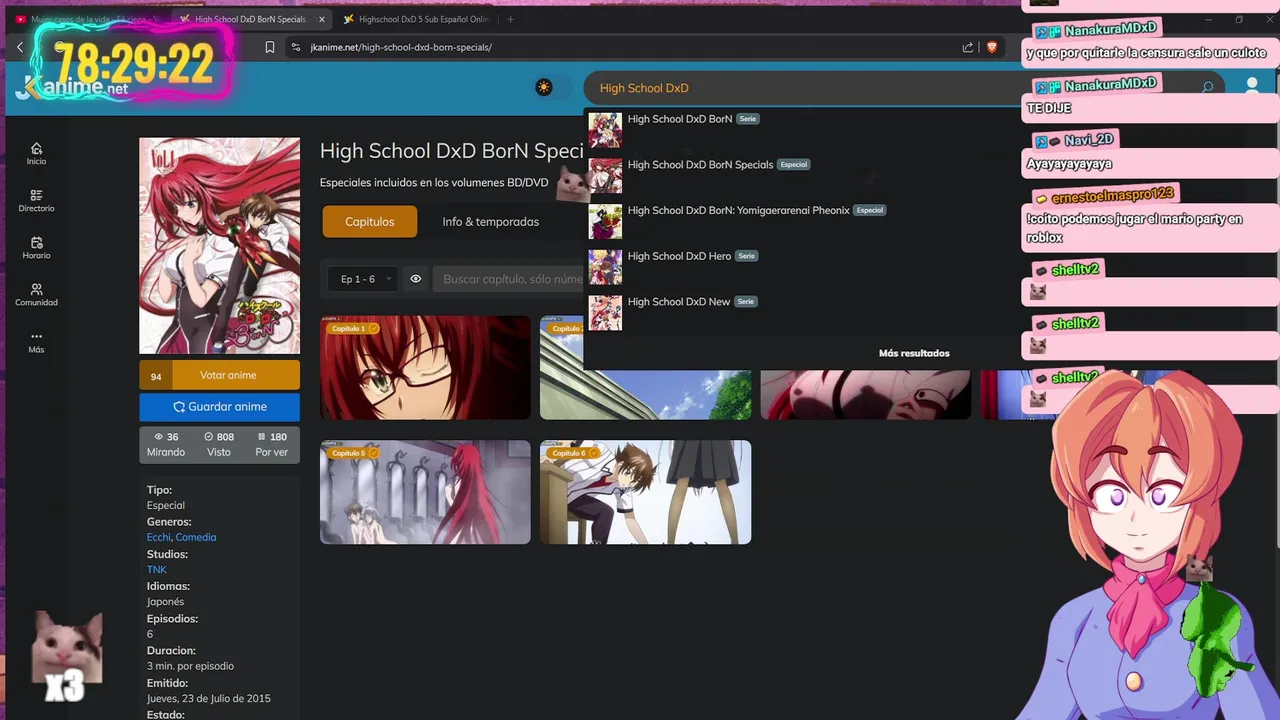Viewport: 1280px width, 720px height.
Task: Open the Más menu in the sidebar
Action: pos(36,342)
